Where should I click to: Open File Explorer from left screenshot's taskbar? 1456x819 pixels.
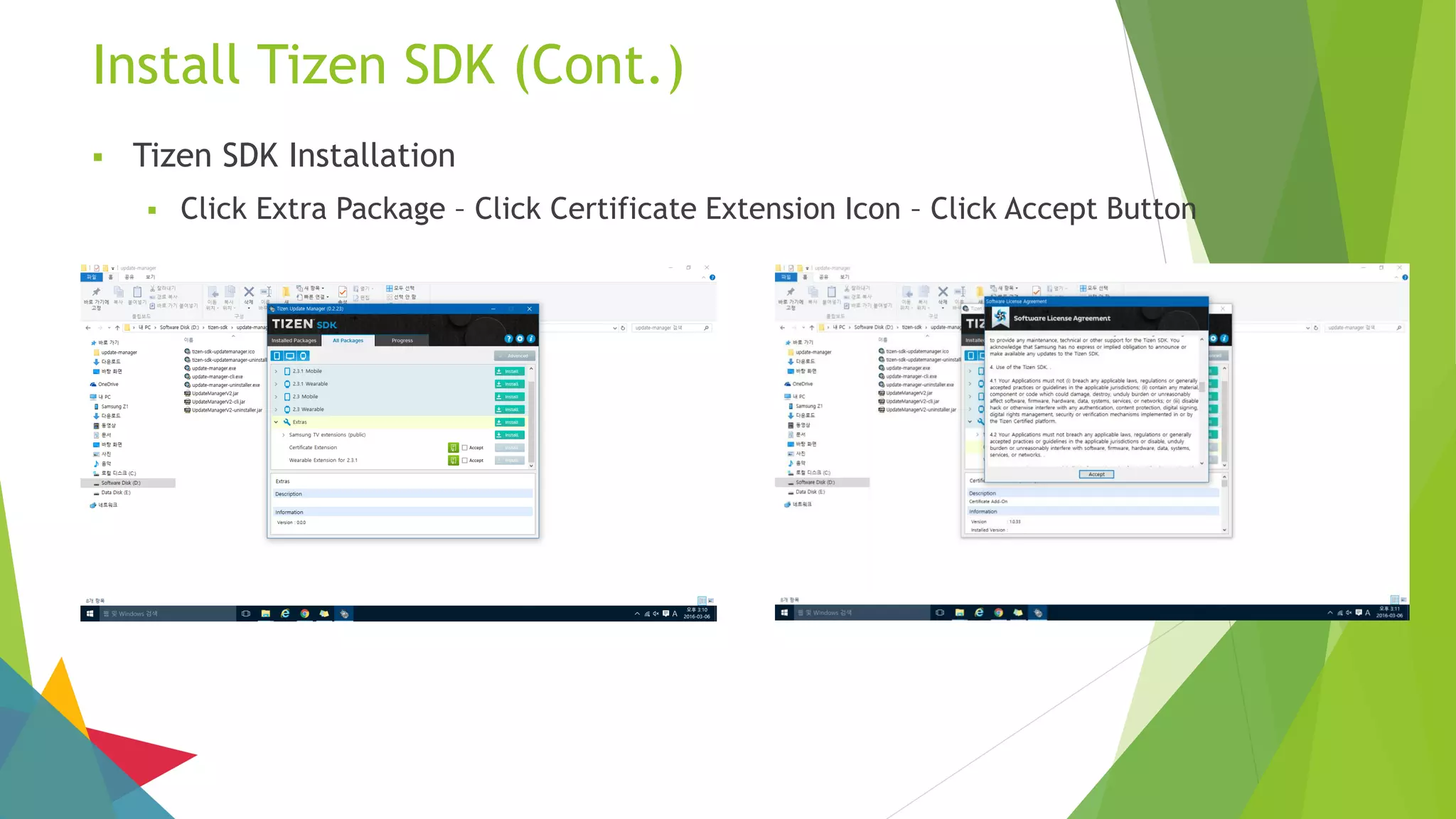click(x=266, y=614)
